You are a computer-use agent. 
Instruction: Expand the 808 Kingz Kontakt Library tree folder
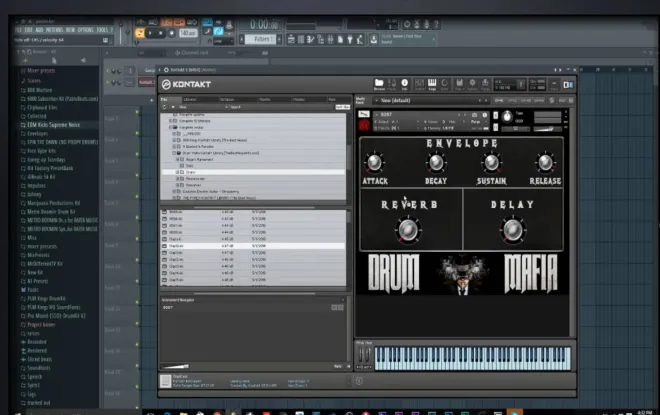[x=174, y=140]
